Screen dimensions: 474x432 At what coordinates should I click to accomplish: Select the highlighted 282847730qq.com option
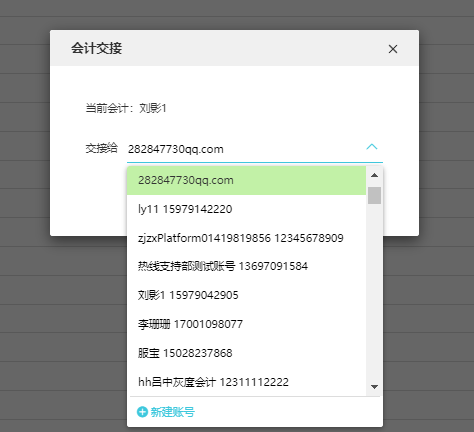(246, 180)
